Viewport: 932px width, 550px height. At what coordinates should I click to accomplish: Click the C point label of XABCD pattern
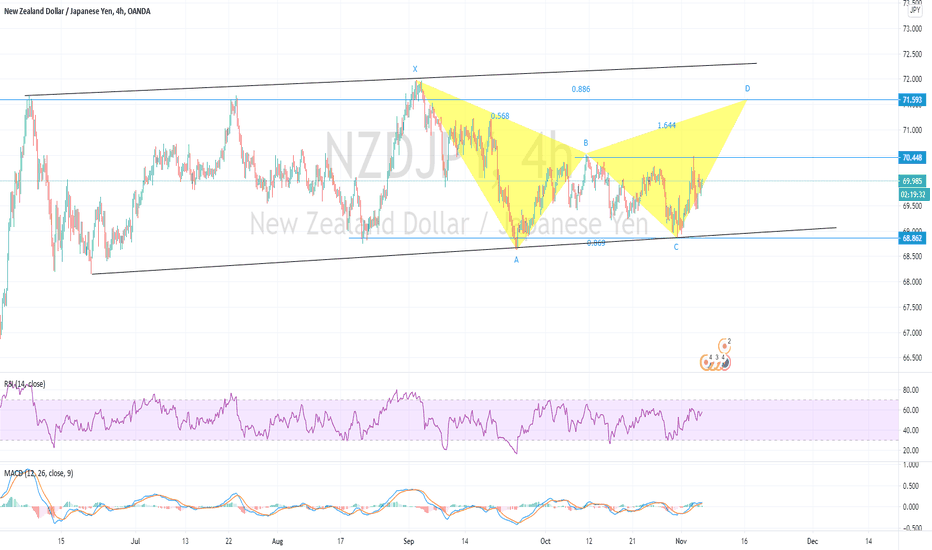676,247
